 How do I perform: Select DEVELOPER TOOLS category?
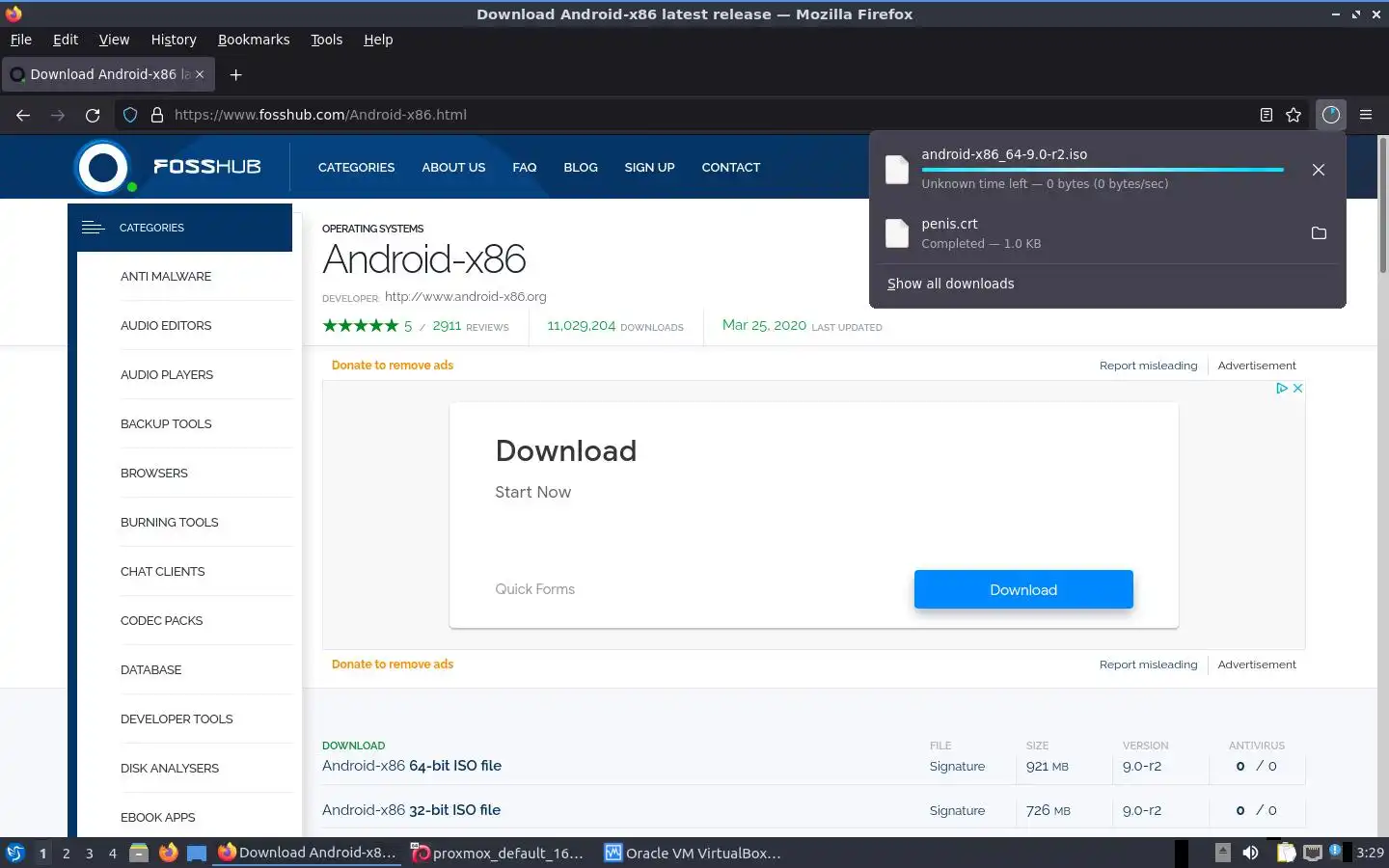coord(177,719)
